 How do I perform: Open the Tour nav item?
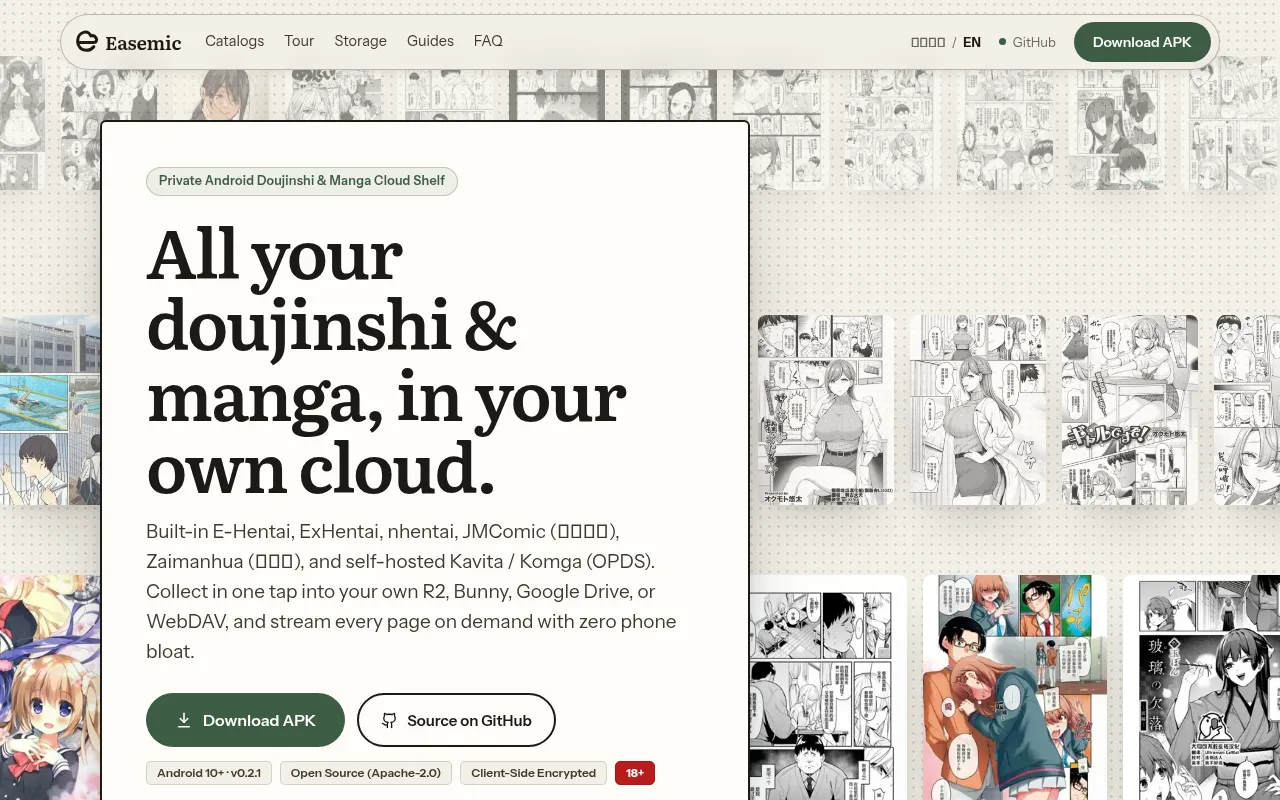(x=299, y=41)
